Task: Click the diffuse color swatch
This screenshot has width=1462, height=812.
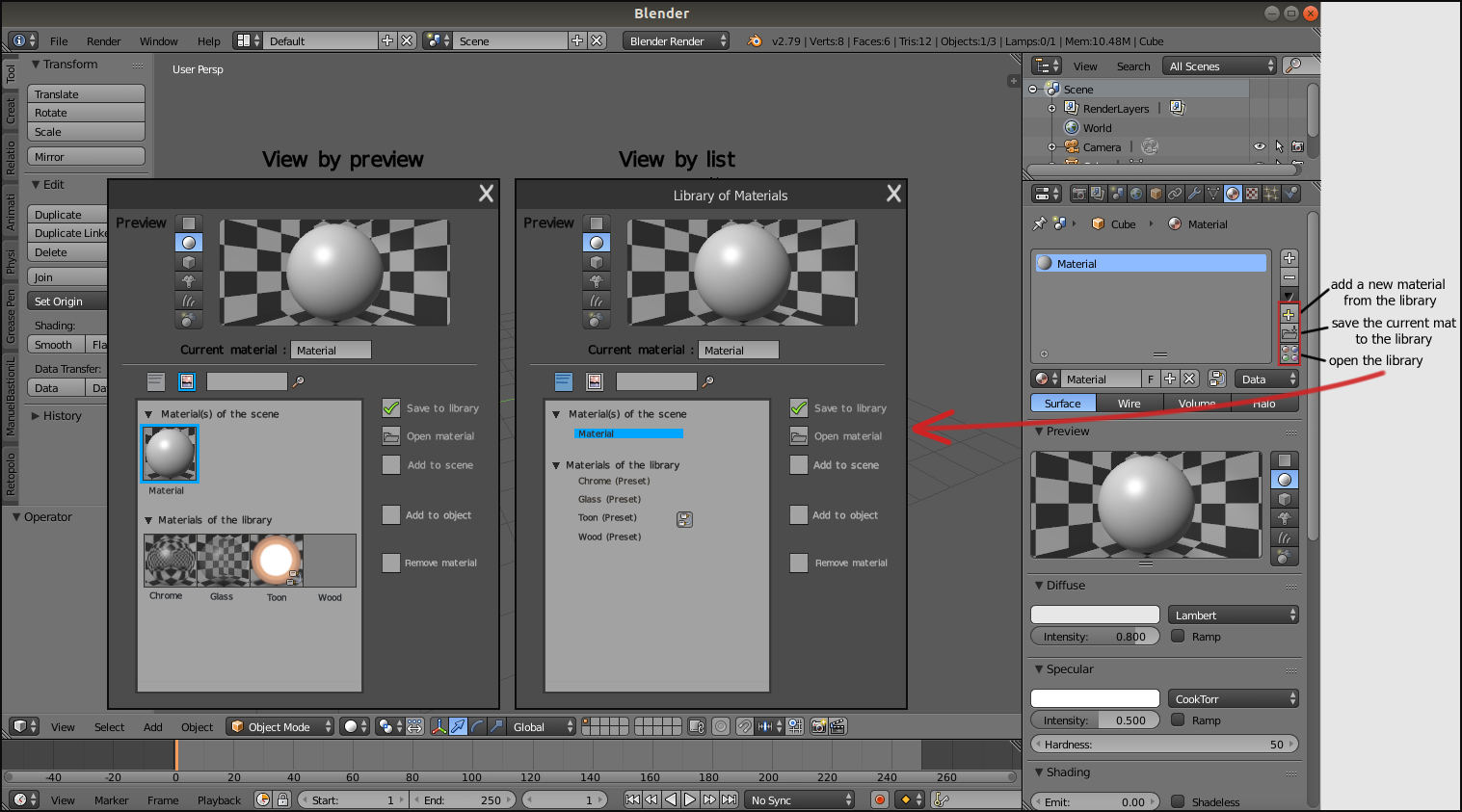Action: 1095,615
